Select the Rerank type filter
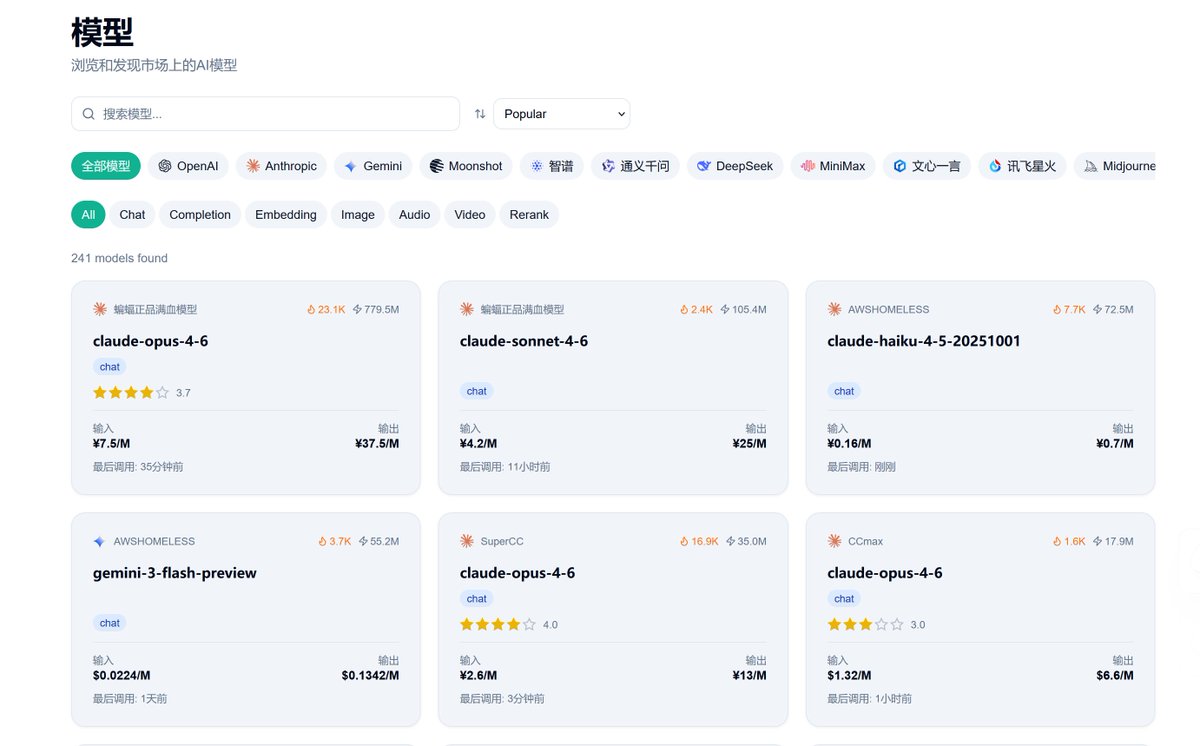Viewport: 1200px width, 746px height. tap(529, 215)
